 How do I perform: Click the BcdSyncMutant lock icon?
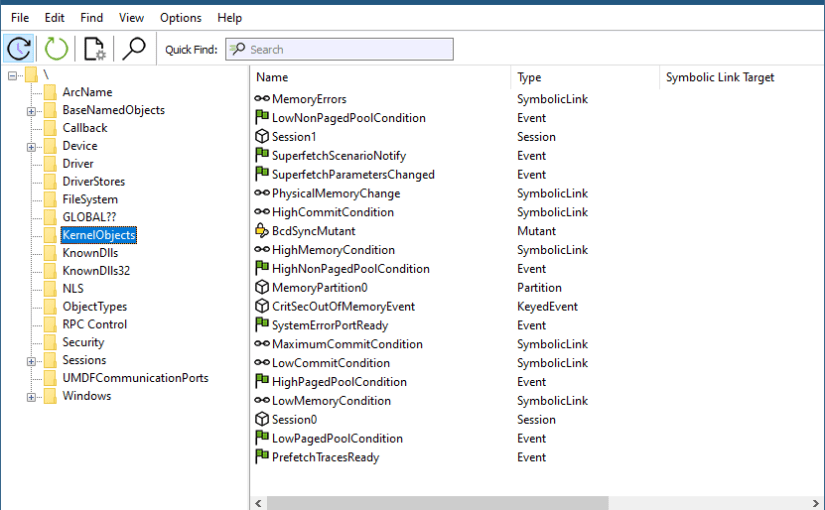(262, 231)
